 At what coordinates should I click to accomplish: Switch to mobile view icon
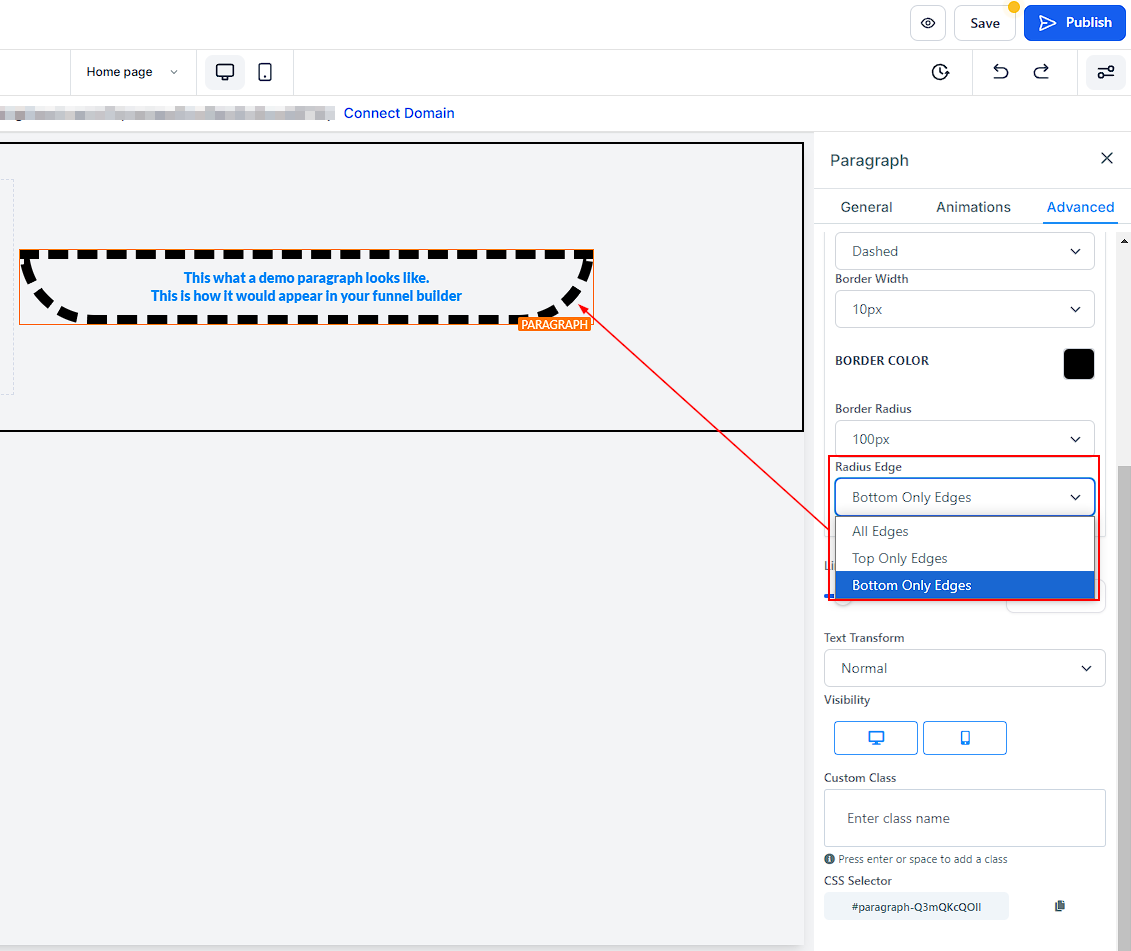(265, 72)
